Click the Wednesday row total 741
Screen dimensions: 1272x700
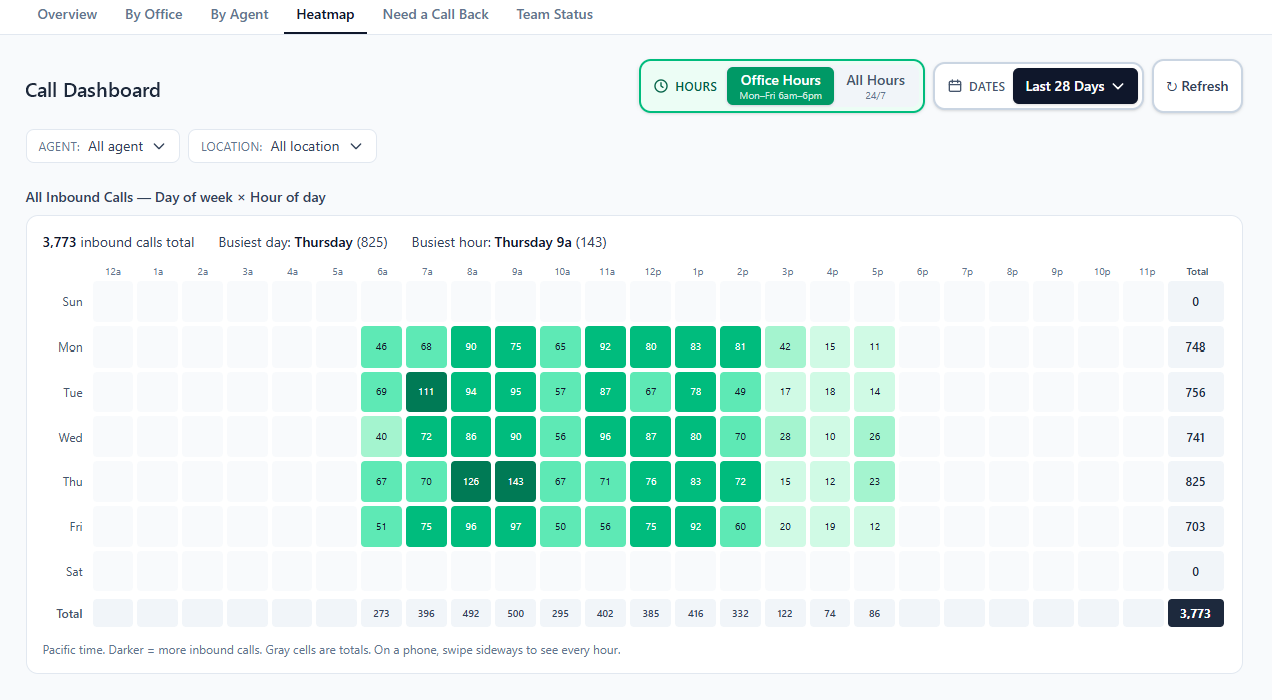coord(1196,437)
